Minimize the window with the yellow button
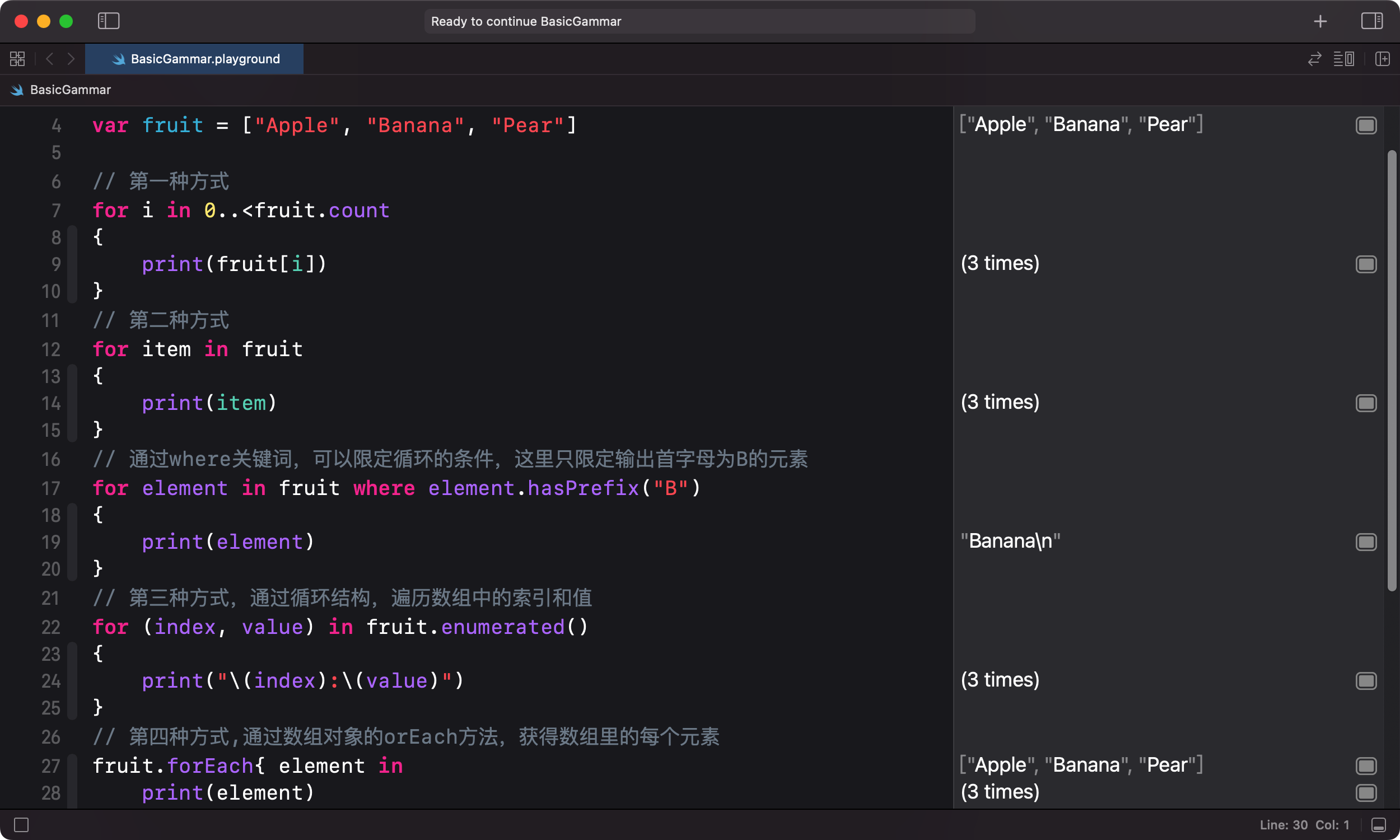Viewport: 1400px width, 840px height. pyautogui.click(x=44, y=21)
